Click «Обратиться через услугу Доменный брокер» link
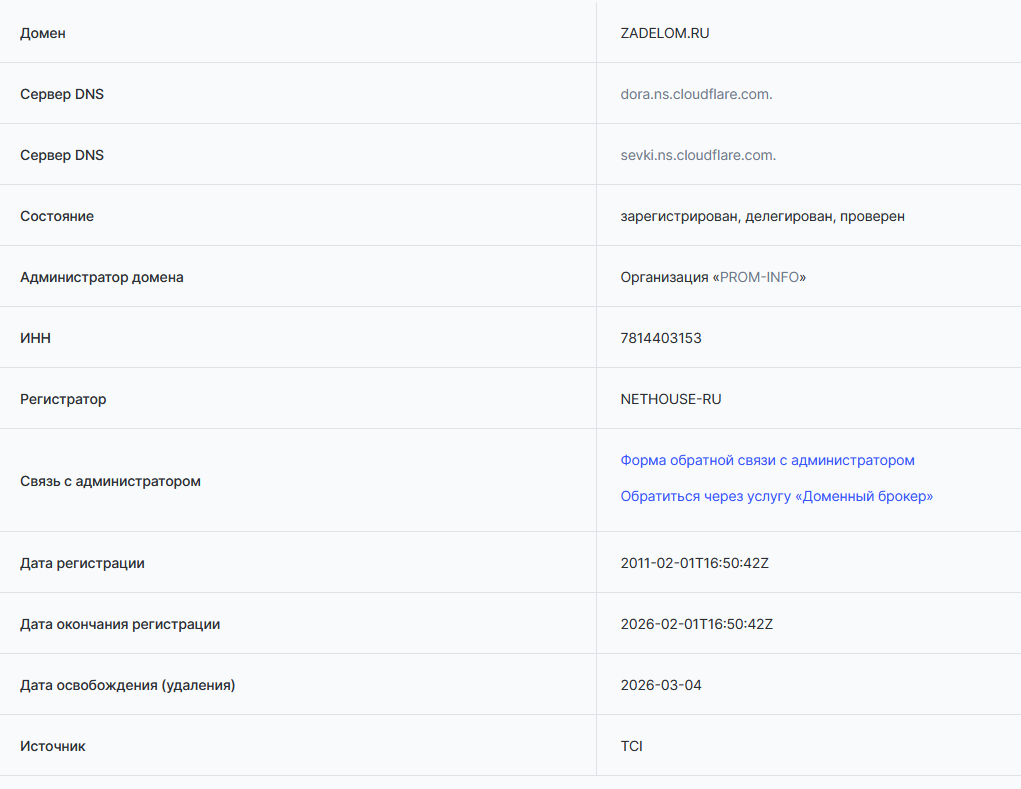Image resolution: width=1021 pixels, height=789 pixels. point(776,496)
